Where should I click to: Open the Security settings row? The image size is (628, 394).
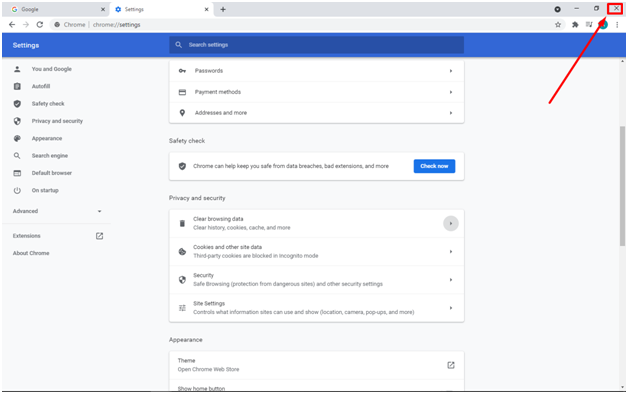pyautogui.click(x=316, y=279)
